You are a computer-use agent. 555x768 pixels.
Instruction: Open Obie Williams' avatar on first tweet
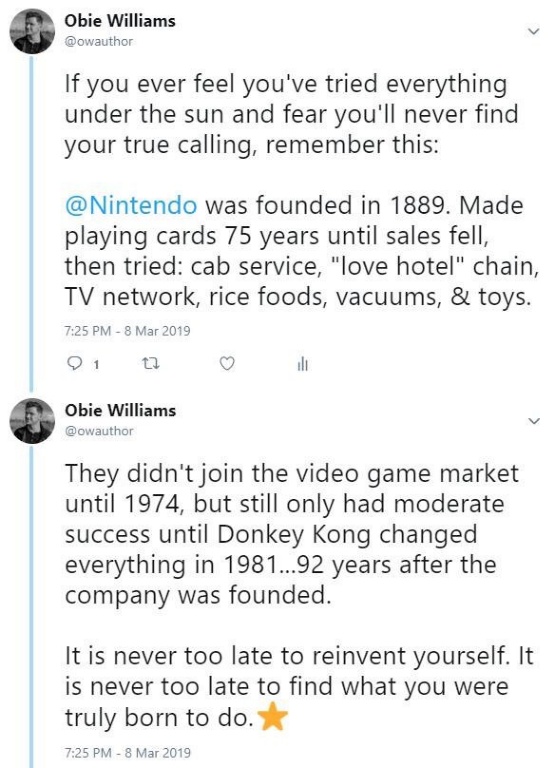coord(32,31)
